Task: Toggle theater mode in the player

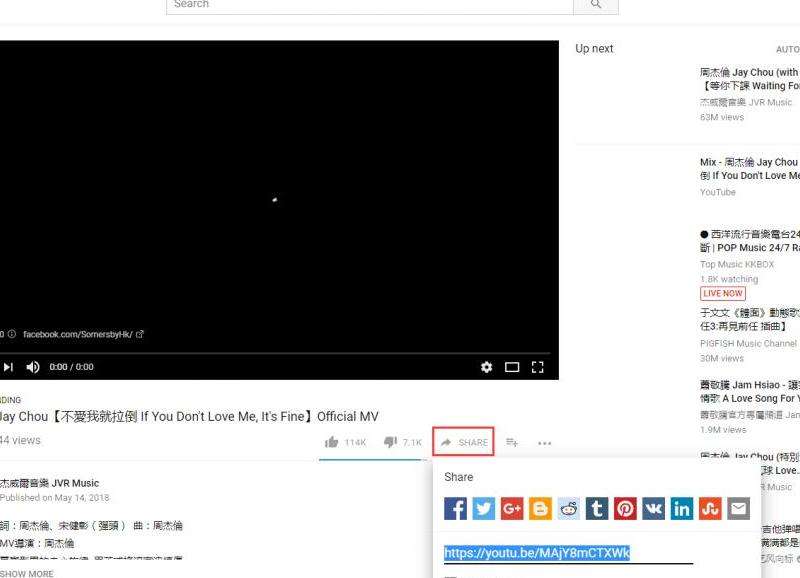Action: point(512,367)
